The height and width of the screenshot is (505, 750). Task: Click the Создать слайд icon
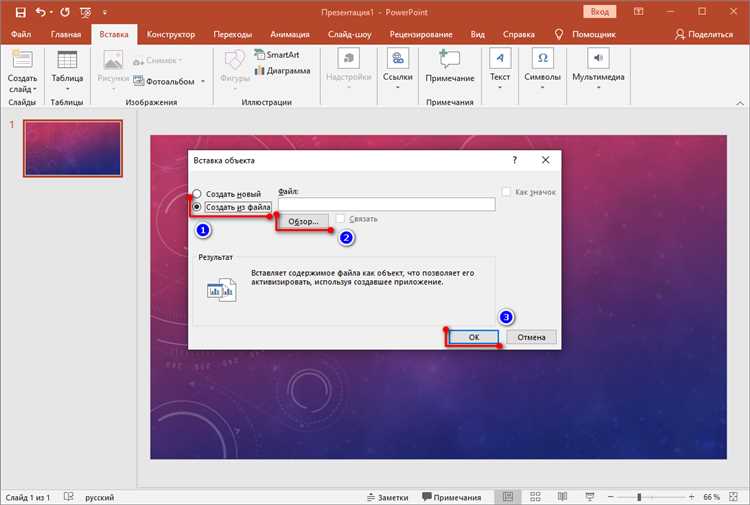coord(22,60)
